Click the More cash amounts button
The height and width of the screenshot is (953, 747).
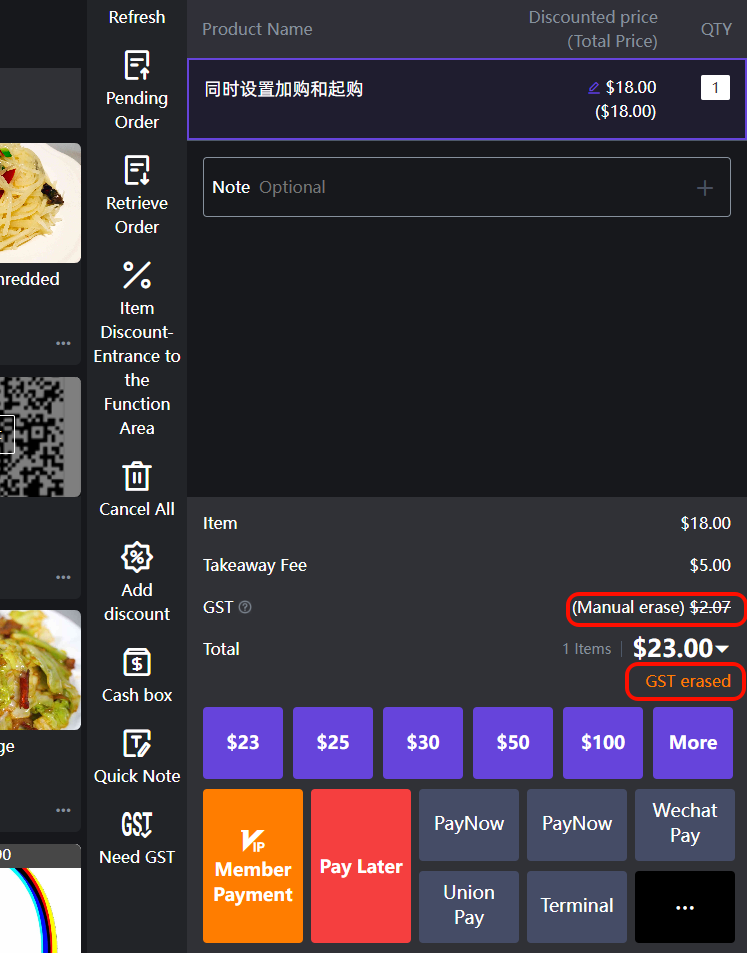pos(693,743)
